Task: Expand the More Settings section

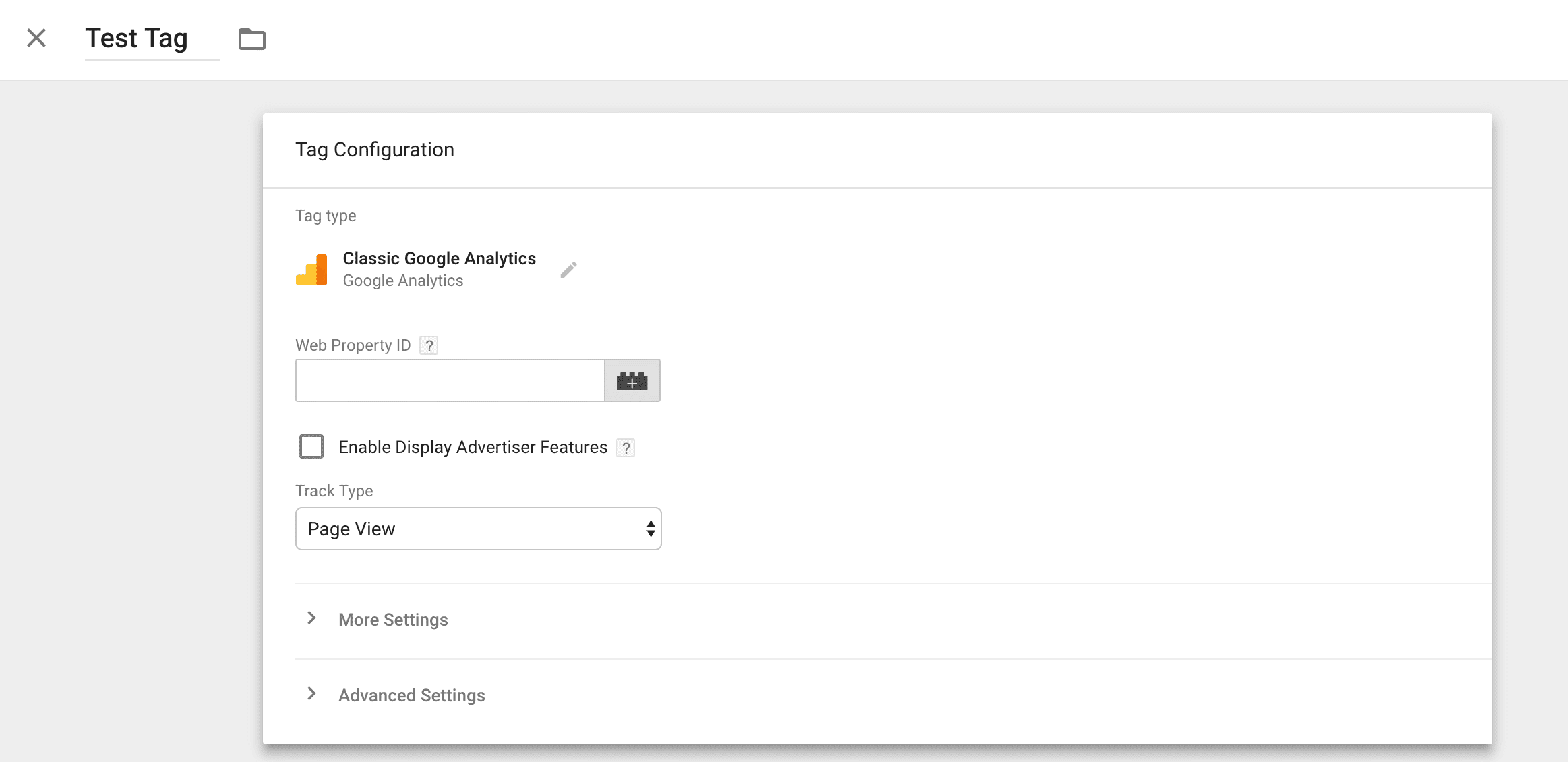Action: (393, 620)
